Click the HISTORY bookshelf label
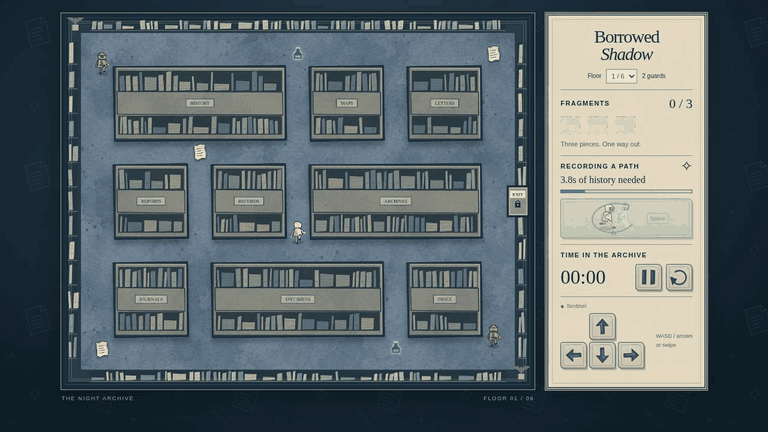This screenshot has height=432, width=768. click(x=199, y=103)
